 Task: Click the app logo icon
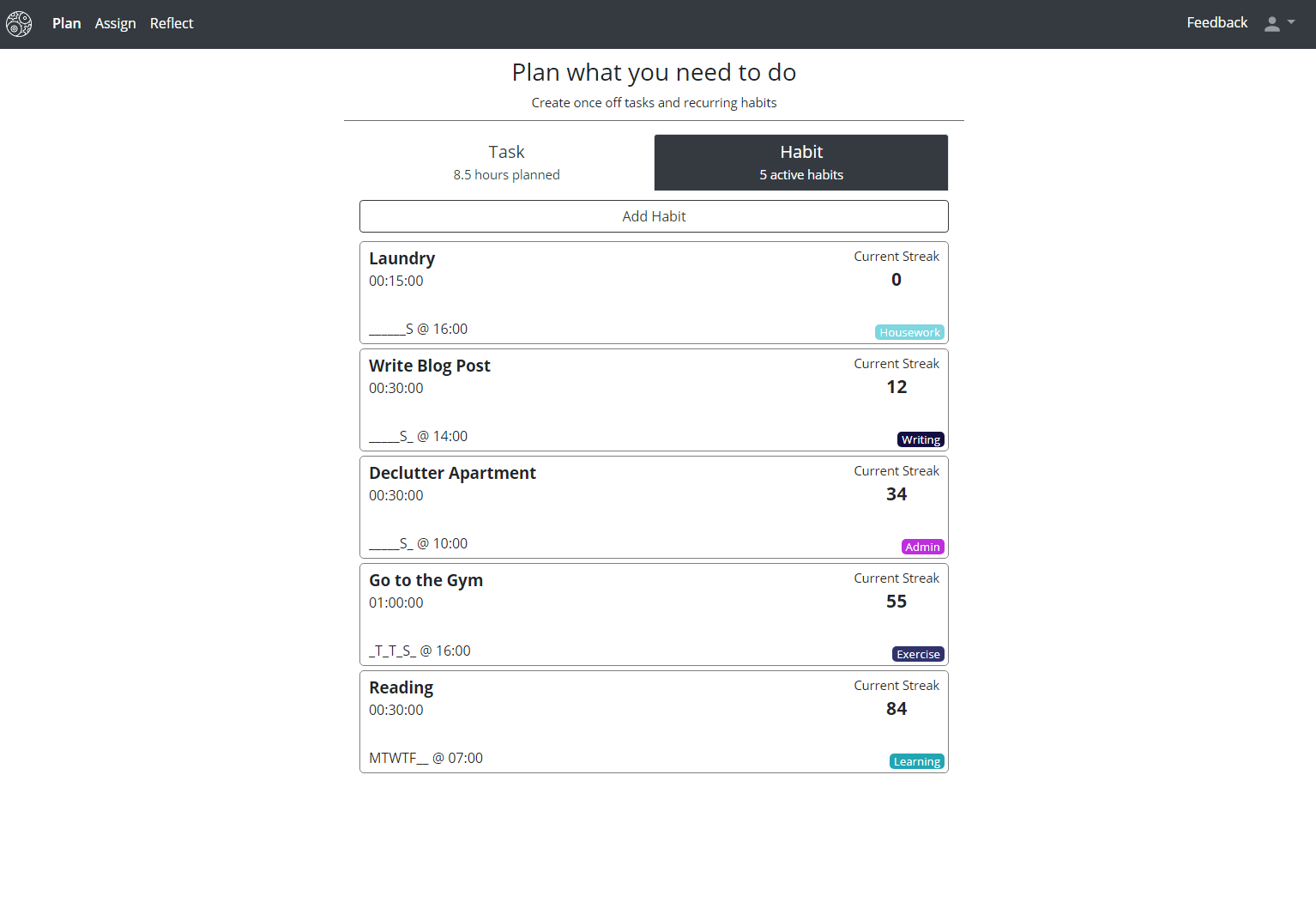[x=19, y=24]
